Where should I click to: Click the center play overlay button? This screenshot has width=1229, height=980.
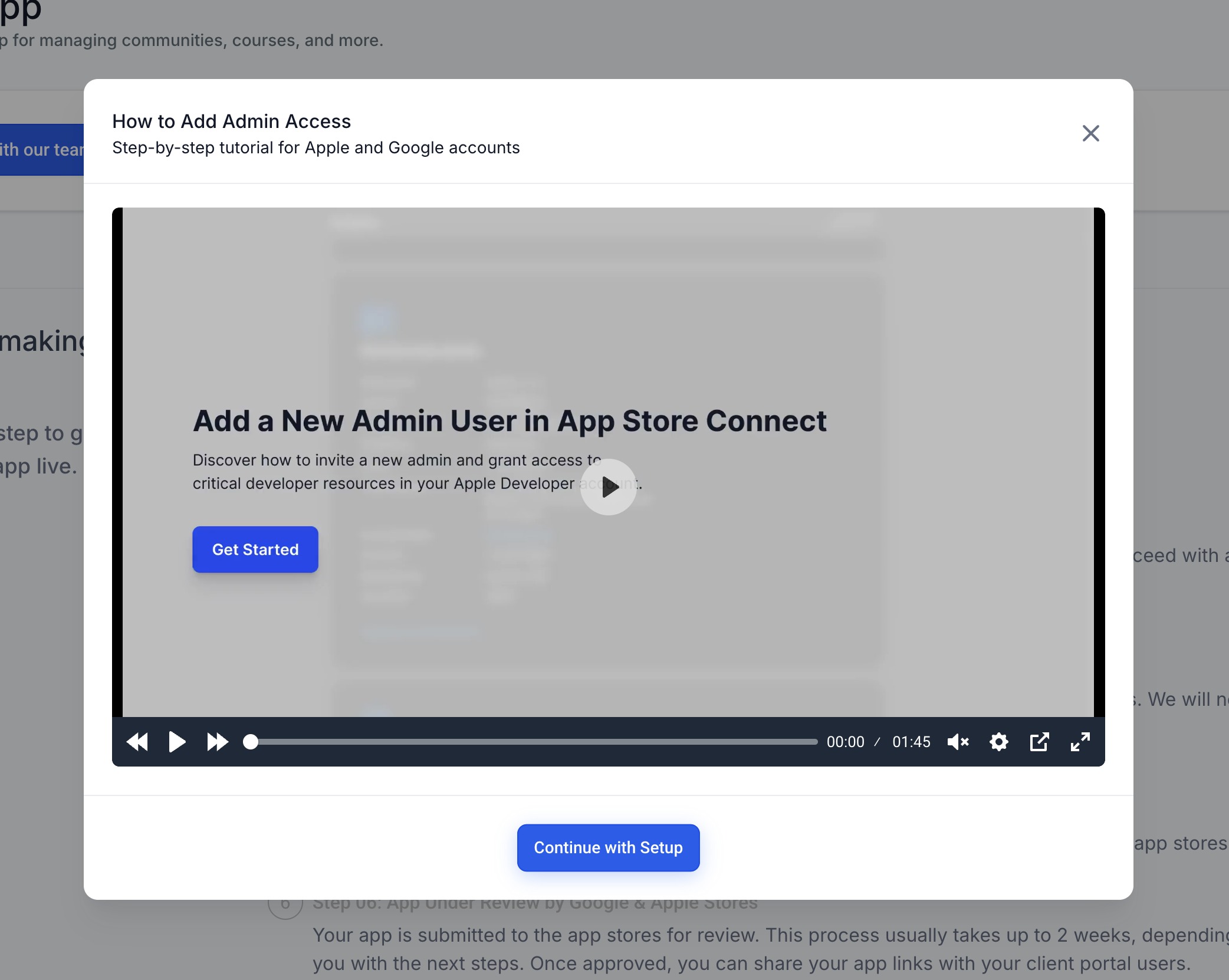609,487
